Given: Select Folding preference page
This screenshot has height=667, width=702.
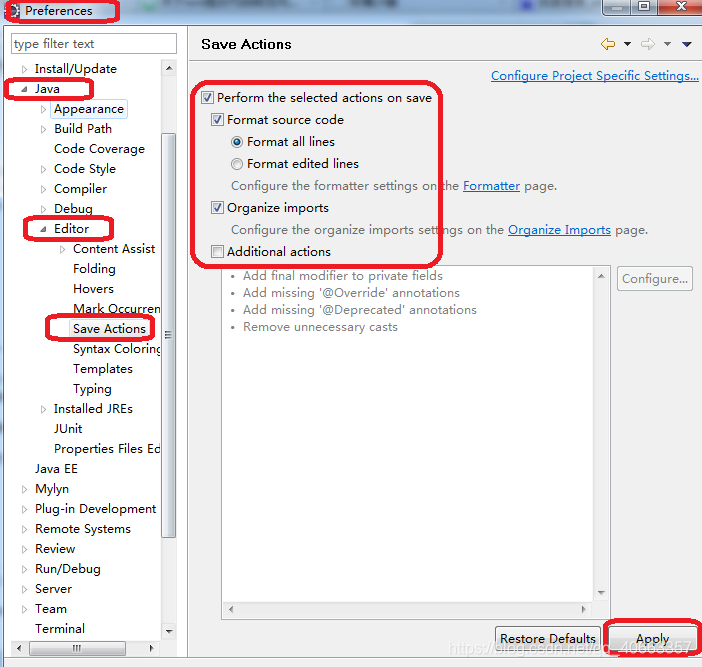Looking at the screenshot, I should pyautogui.click(x=94, y=269).
